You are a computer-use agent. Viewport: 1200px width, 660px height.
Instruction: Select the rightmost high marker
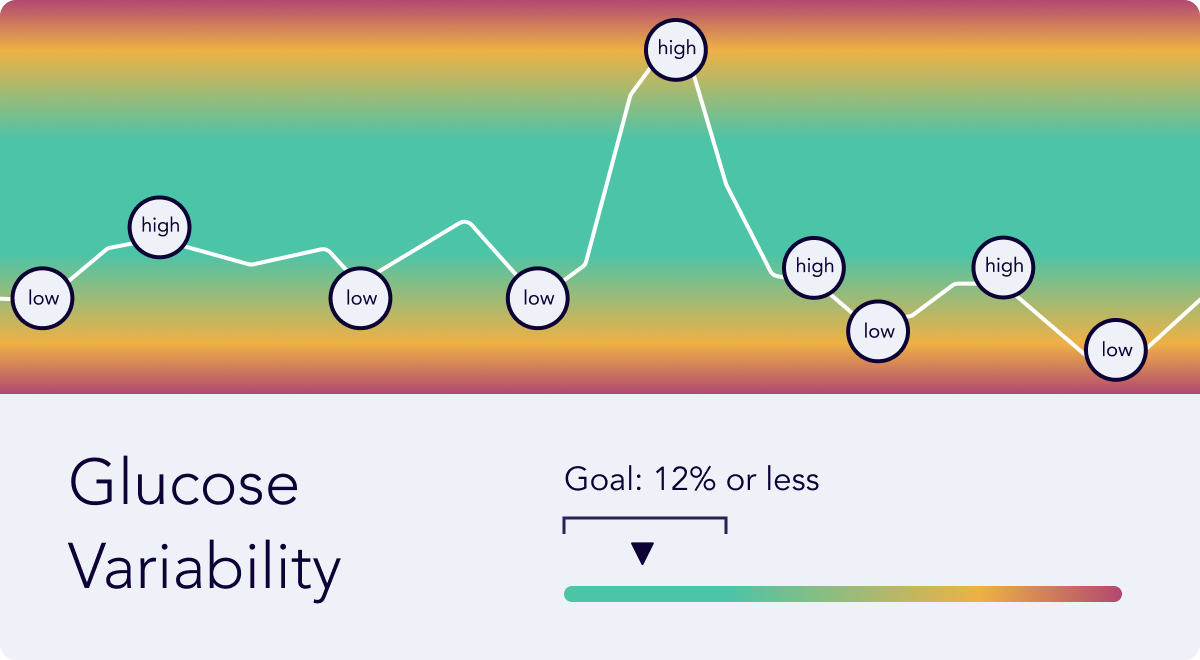click(1004, 266)
